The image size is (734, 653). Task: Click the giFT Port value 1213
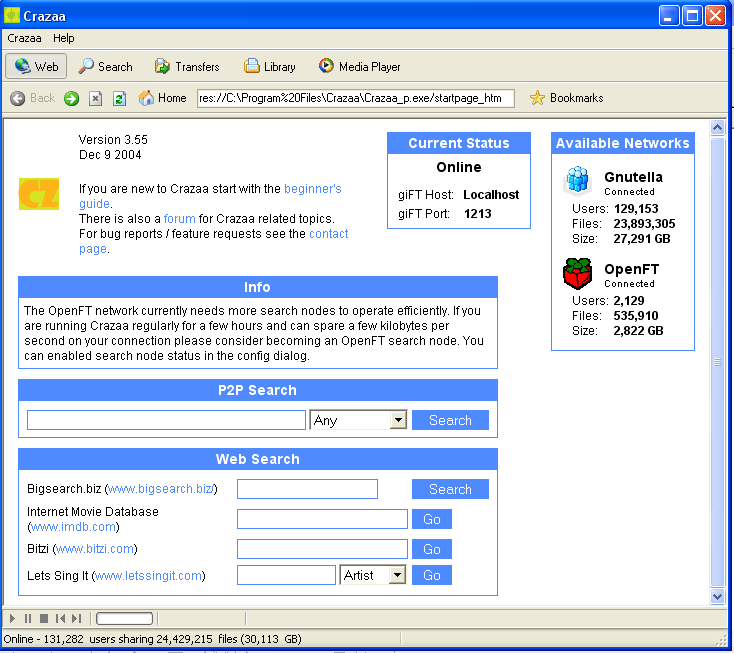477,213
